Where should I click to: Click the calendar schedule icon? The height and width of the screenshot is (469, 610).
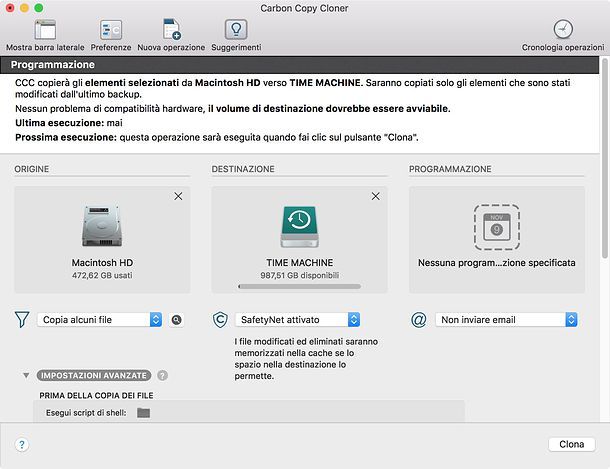497,227
